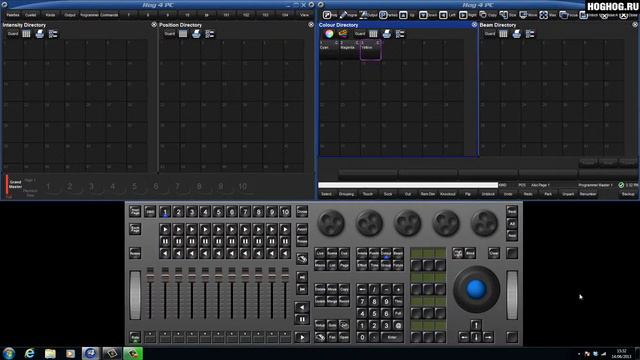
Task: Select the Yellow colour palette
Action: click(x=371, y=50)
